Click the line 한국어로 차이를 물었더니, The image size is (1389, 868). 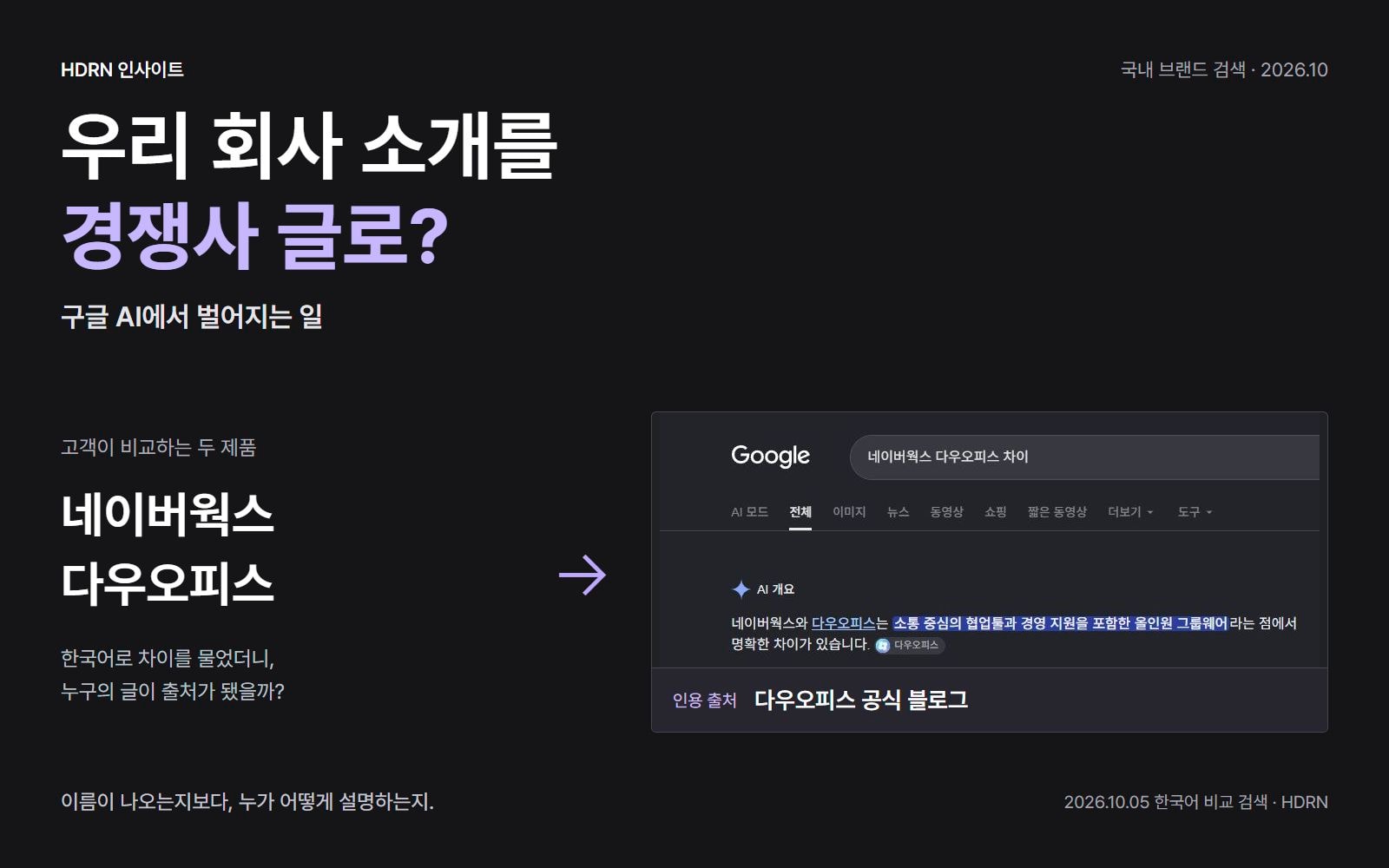point(168,659)
